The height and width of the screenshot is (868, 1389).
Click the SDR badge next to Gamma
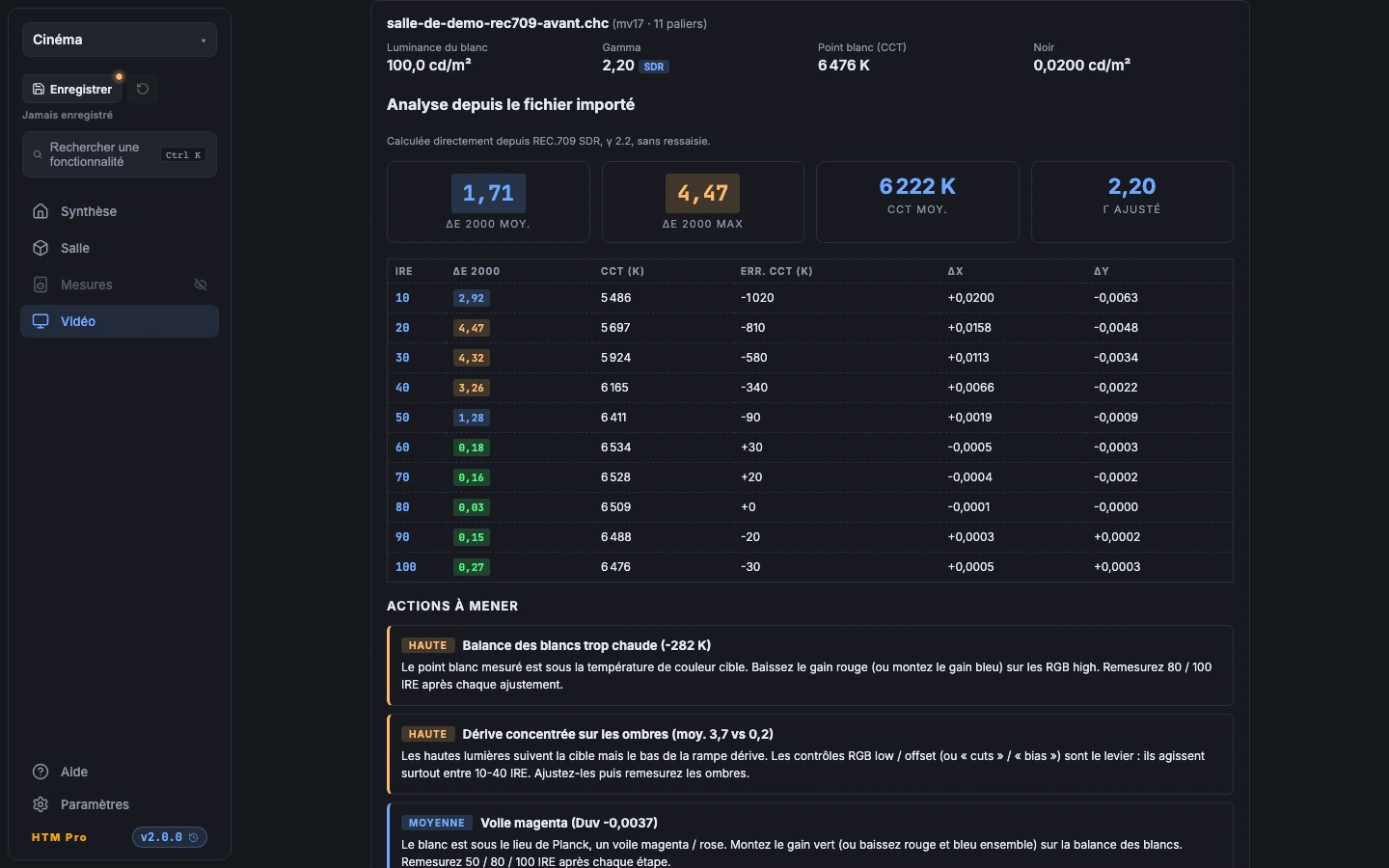click(x=654, y=67)
